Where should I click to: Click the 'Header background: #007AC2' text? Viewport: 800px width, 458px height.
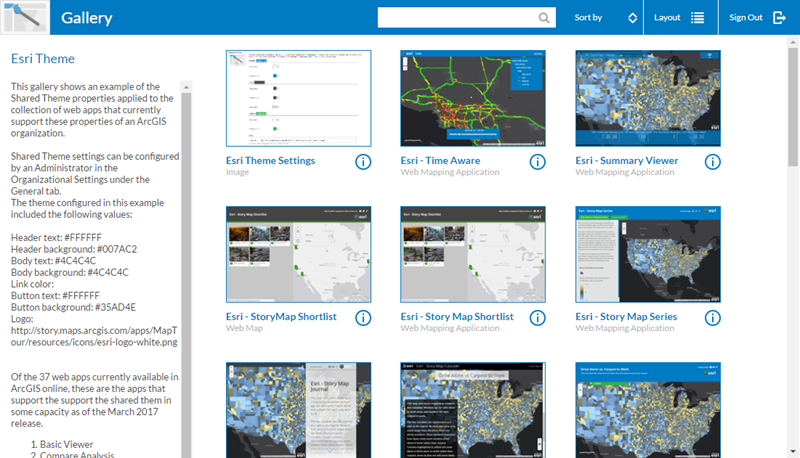click(x=74, y=249)
